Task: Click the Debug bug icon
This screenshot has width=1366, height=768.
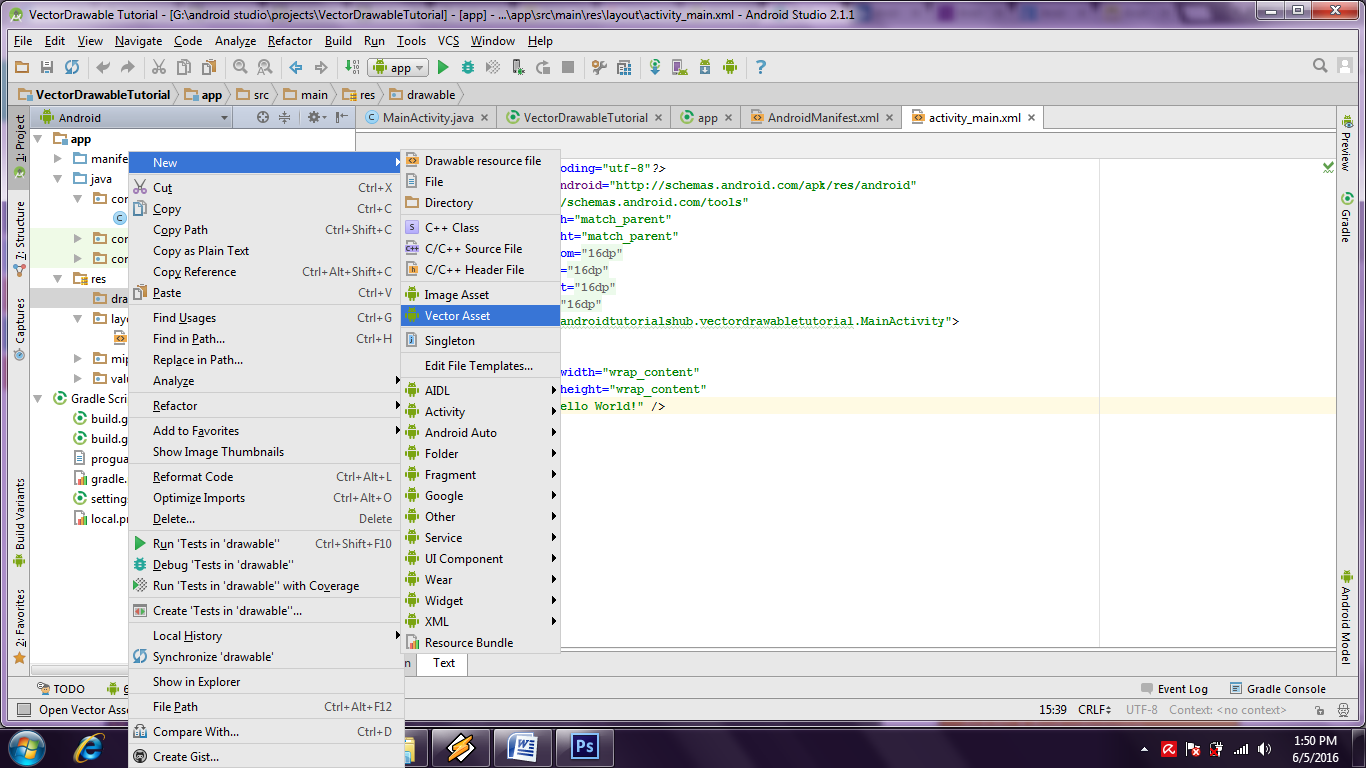Action: [468, 67]
